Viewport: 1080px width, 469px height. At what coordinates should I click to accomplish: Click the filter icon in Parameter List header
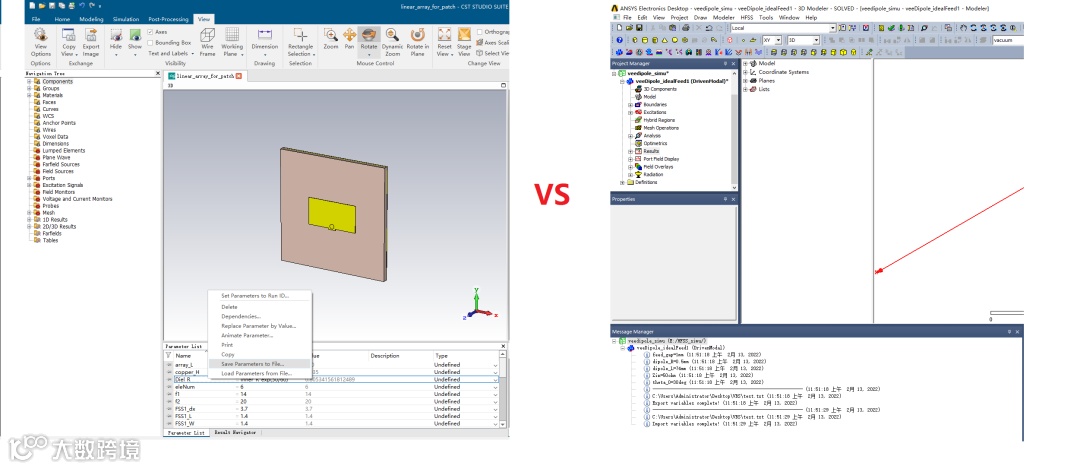coord(169,355)
